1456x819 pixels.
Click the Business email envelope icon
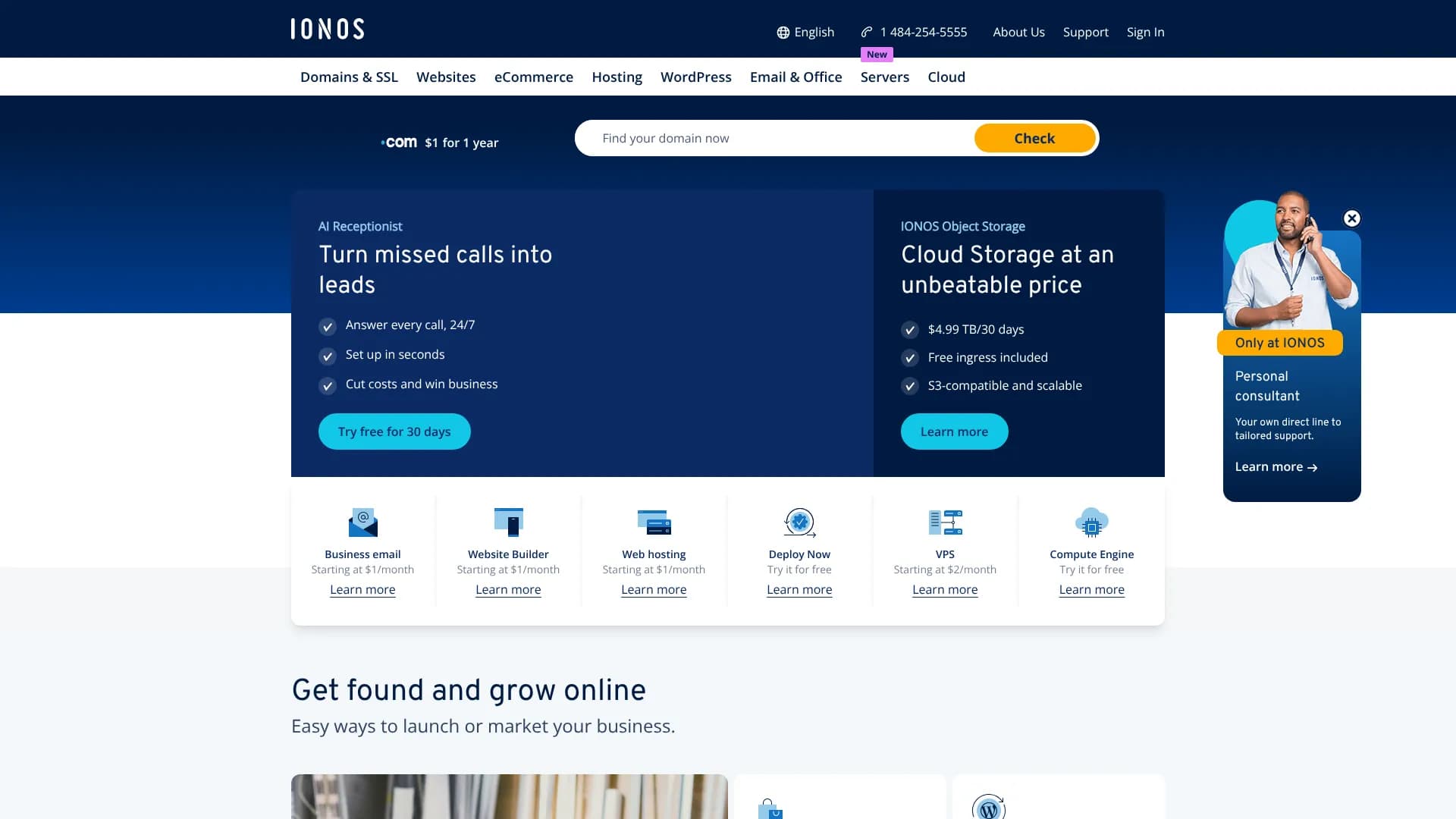tap(362, 522)
